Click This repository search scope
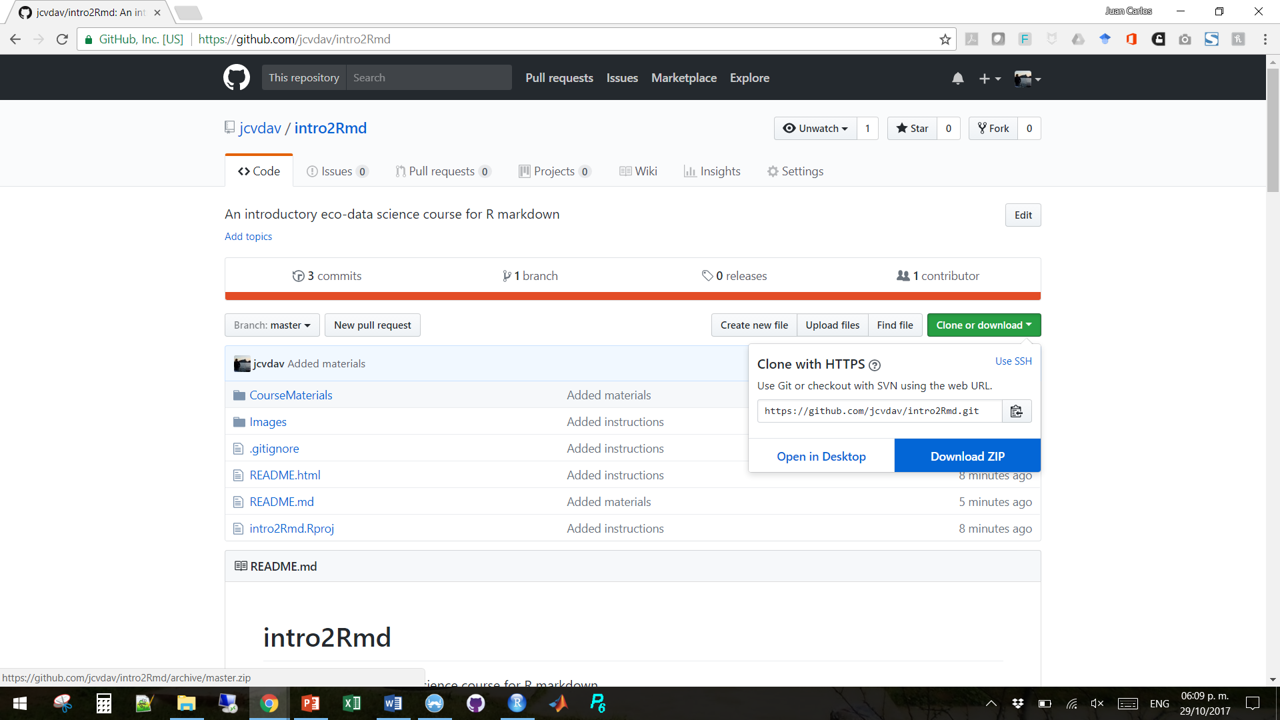 click(304, 78)
